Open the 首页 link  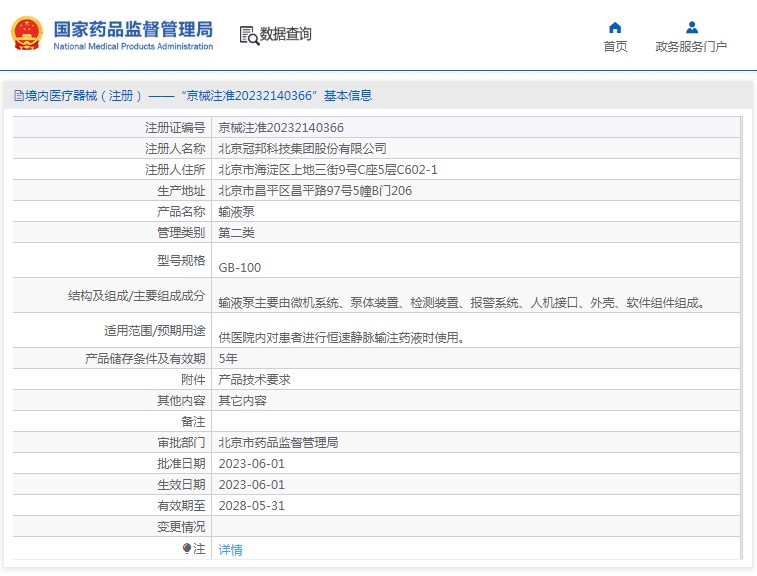[615, 47]
